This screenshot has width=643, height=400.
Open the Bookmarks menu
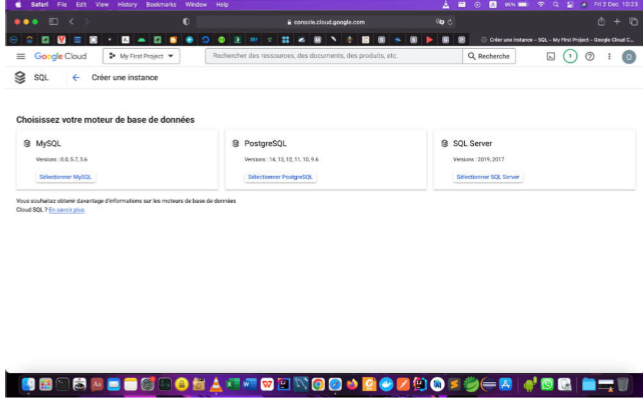[x=161, y=5]
